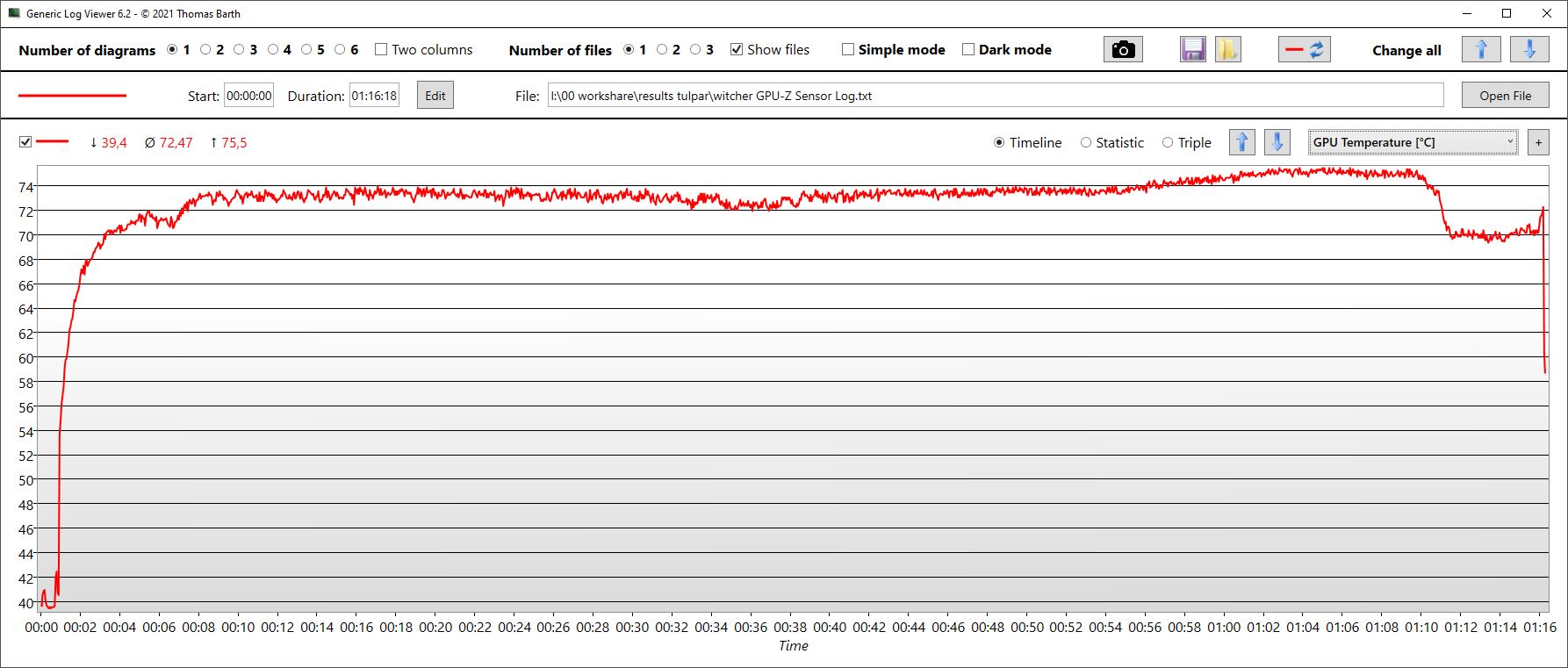This screenshot has width=1568, height=668.
Task: Click the Edit button next to Duration
Action: tap(435, 96)
